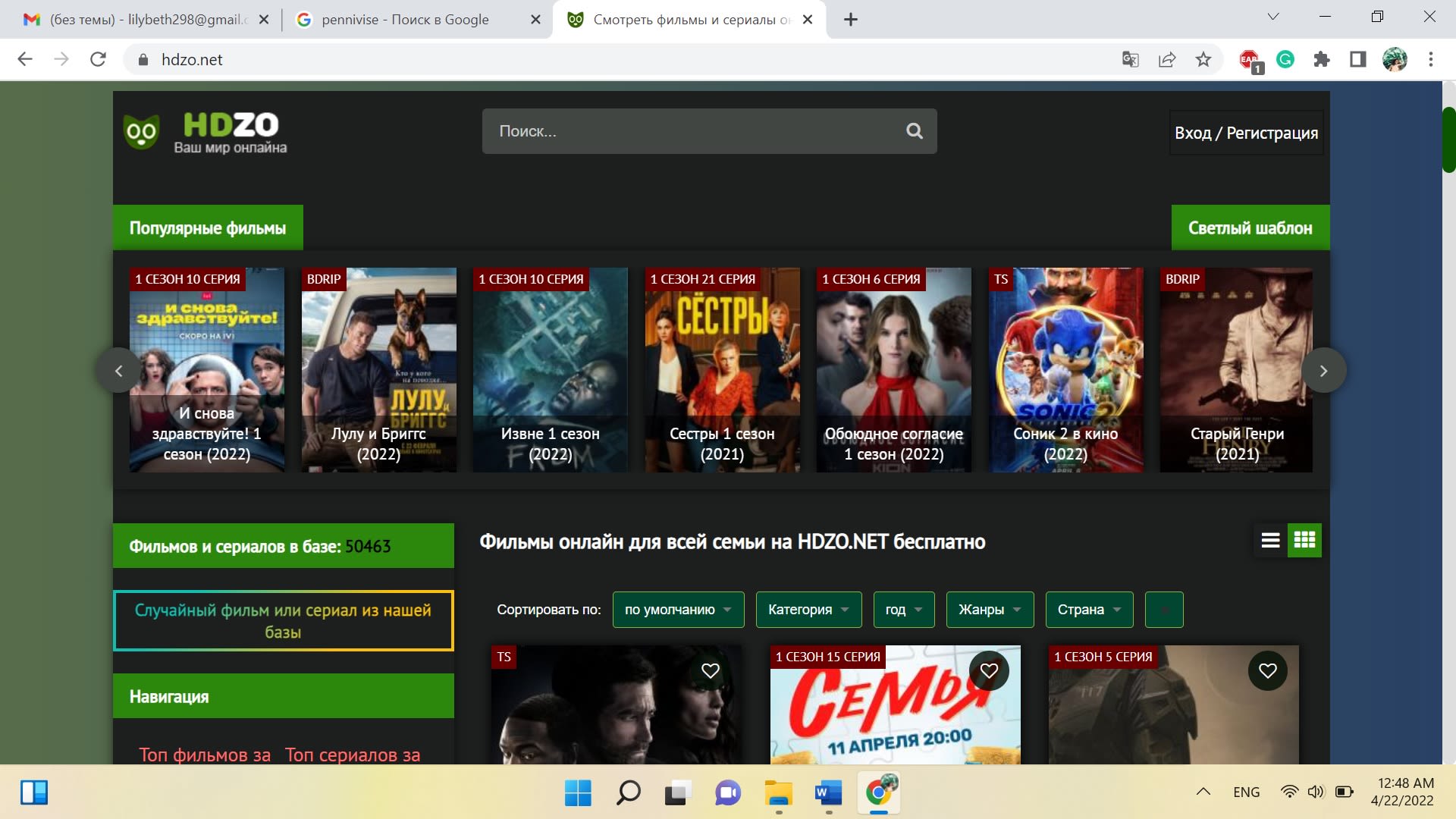1456x819 pixels.
Task: Click the search magnifier icon in Поиск field
Action: point(915,131)
